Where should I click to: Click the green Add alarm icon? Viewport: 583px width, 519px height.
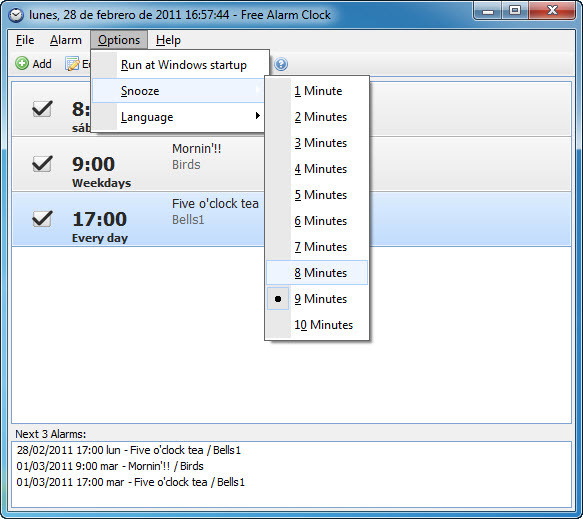coord(22,64)
